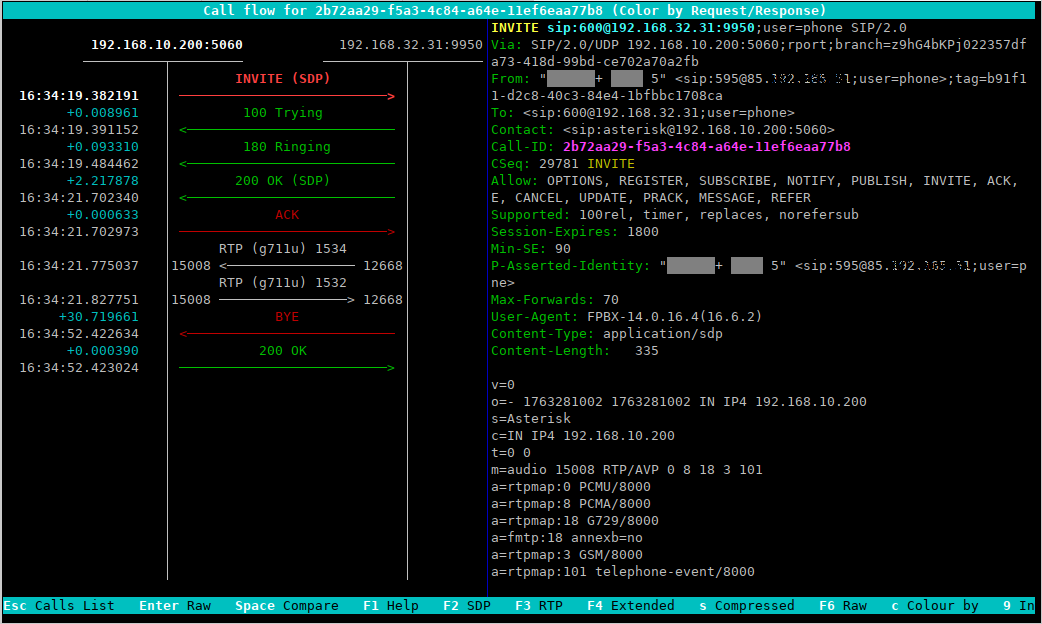Select the final 200 OK after BYE
The width and height of the screenshot is (1042, 624).
click(283, 351)
